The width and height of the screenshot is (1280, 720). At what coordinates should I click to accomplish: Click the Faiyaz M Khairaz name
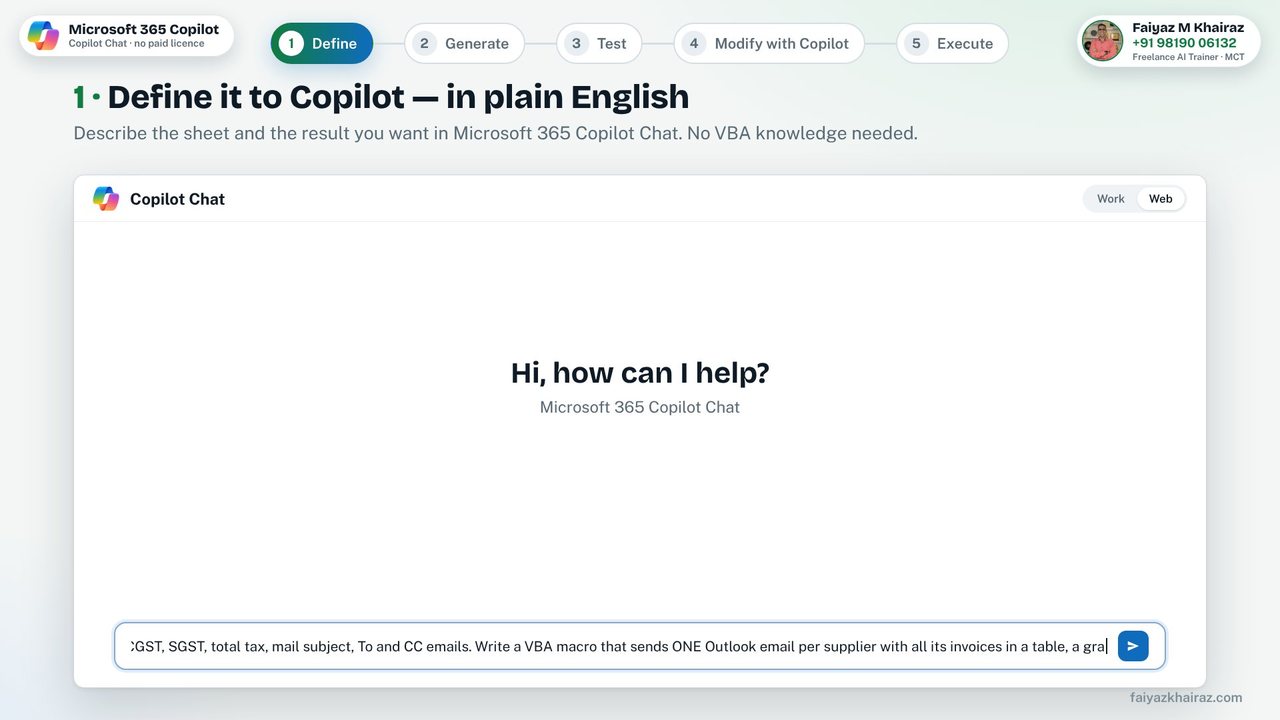(1188, 28)
